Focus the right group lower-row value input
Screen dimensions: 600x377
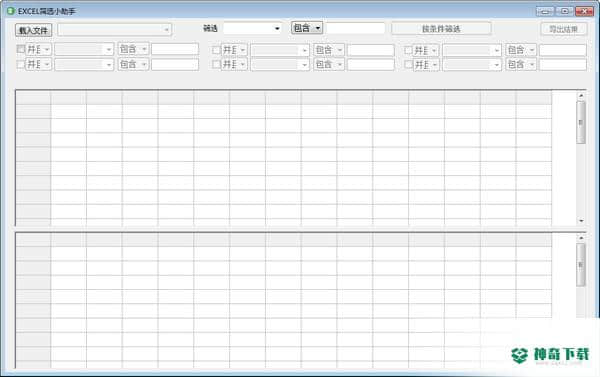click(x=563, y=64)
